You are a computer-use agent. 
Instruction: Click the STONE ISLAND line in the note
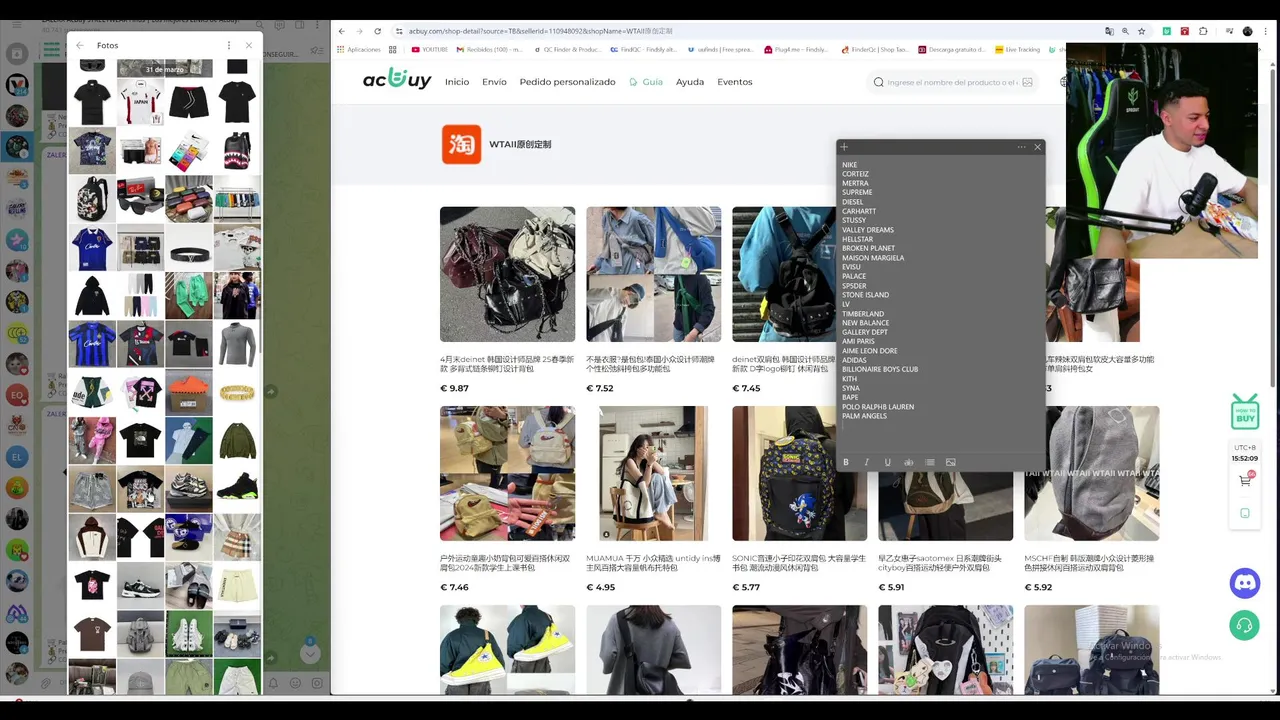(865, 295)
